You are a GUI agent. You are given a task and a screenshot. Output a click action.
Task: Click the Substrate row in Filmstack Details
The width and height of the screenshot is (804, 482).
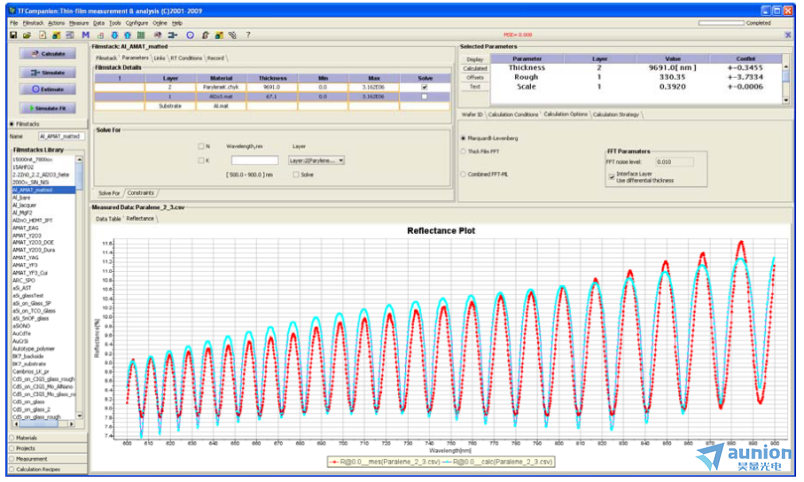pos(272,106)
